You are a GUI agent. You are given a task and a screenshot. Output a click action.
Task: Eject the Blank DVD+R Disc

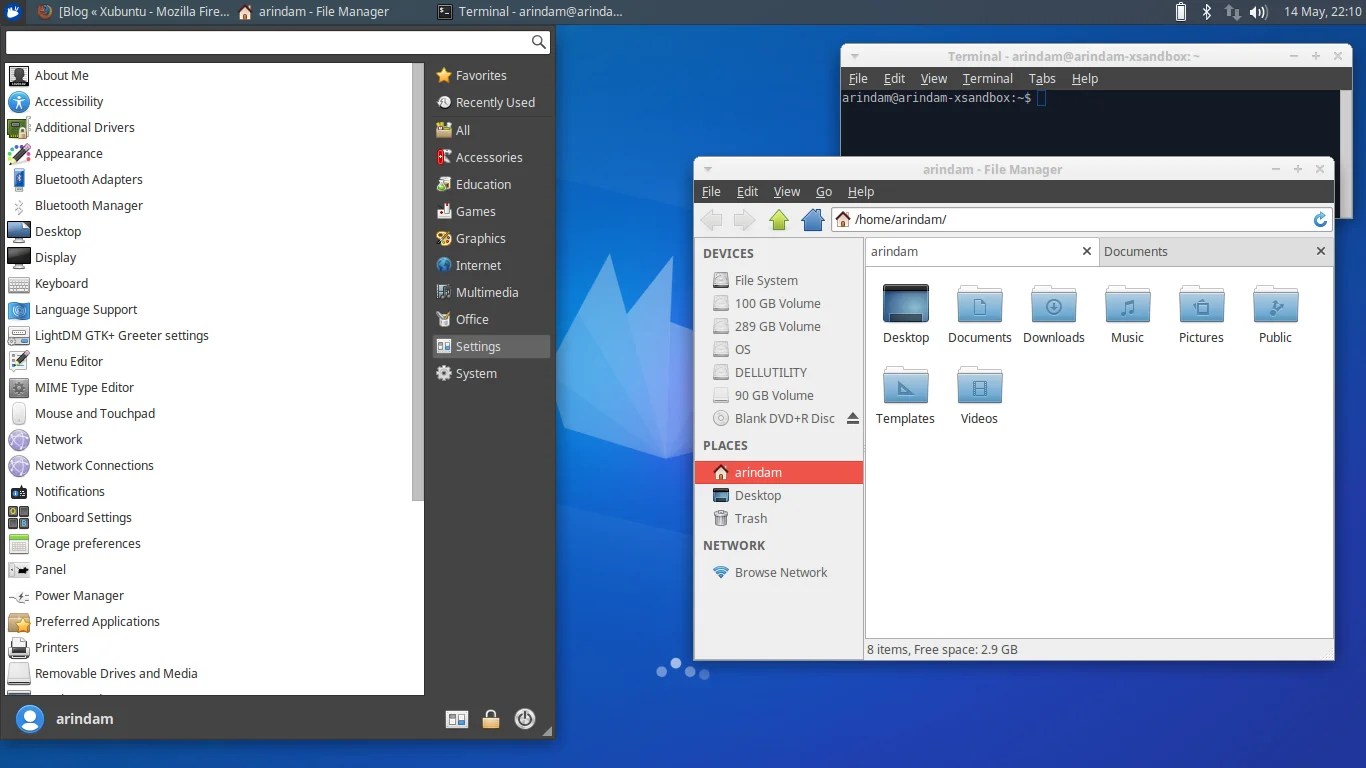tap(852, 418)
